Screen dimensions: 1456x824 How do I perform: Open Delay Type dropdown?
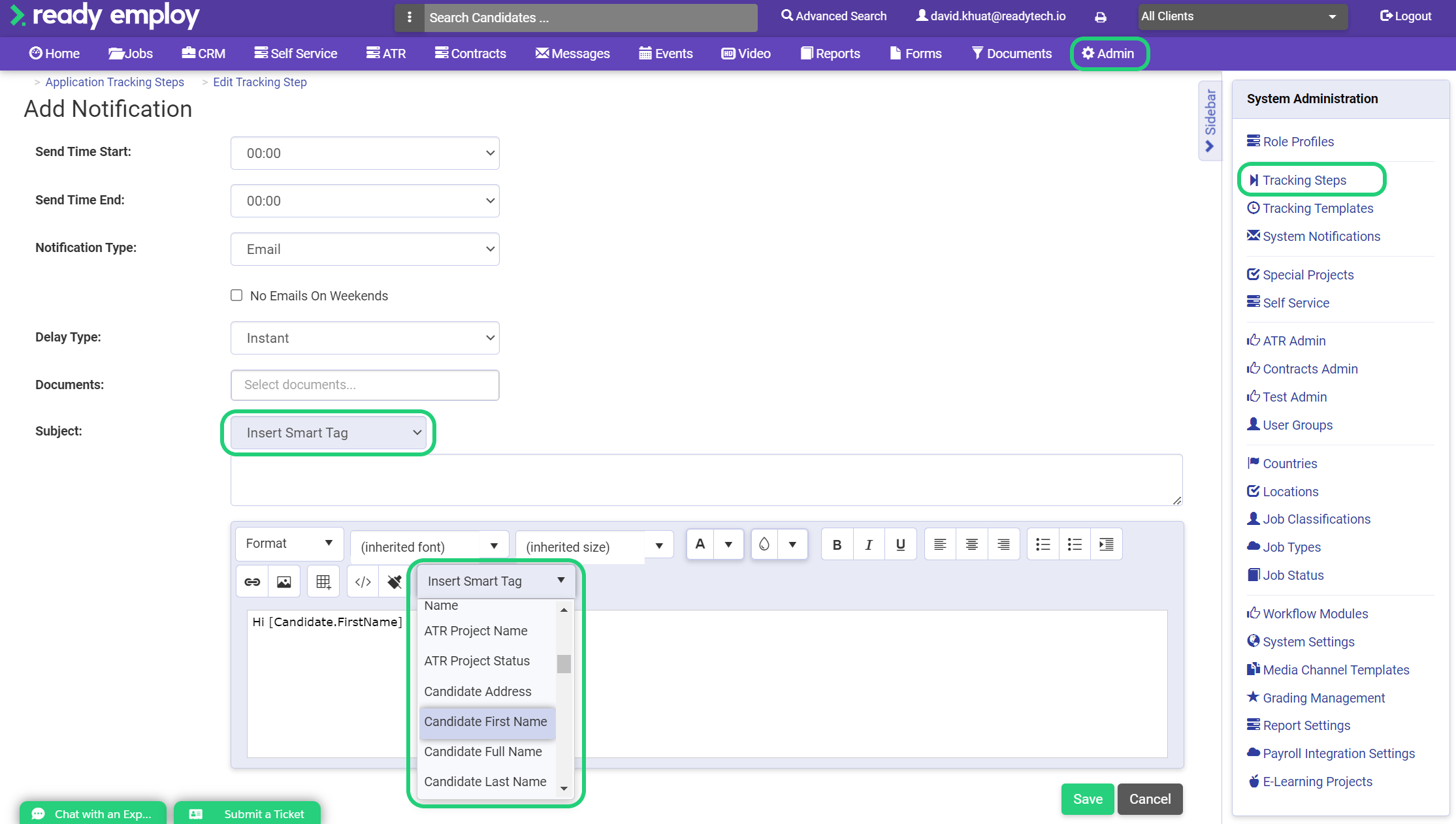point(365,338)
